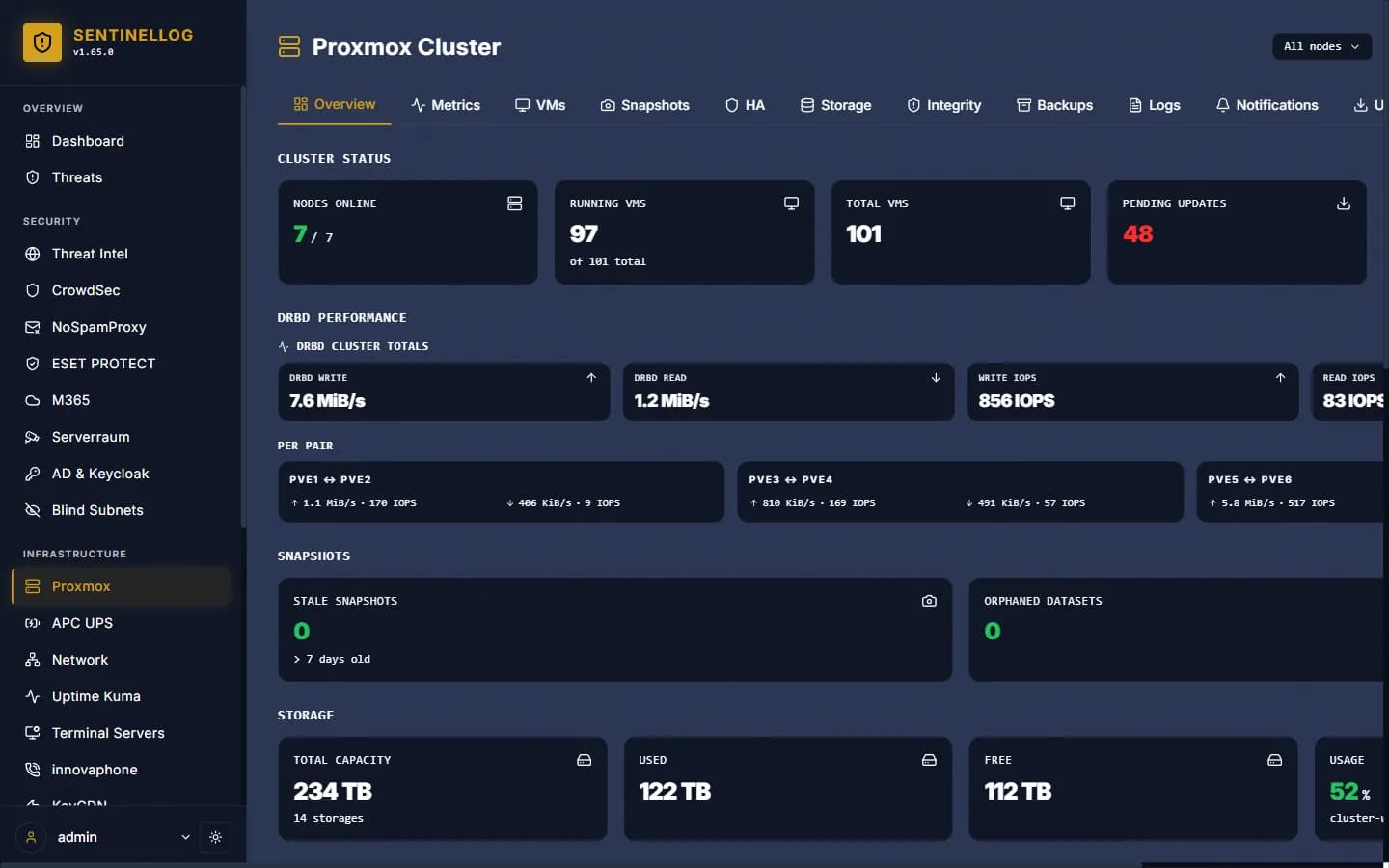Open Threat Intel page

pos(122,254)
